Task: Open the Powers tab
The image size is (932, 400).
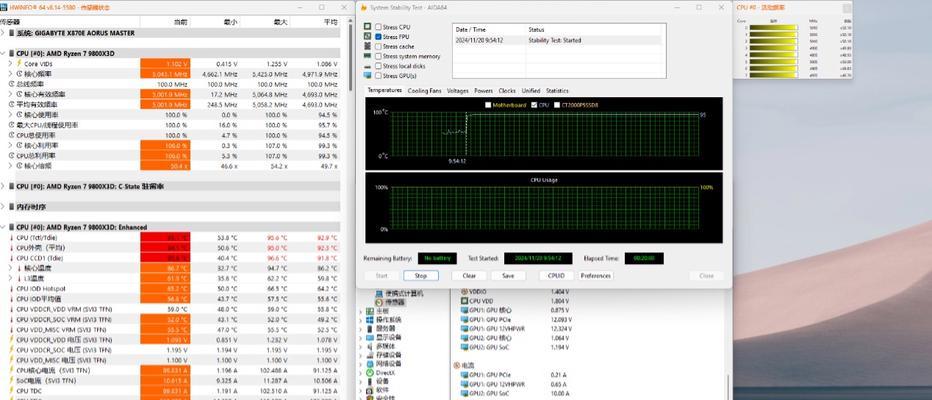Action: tap(483, 91)
